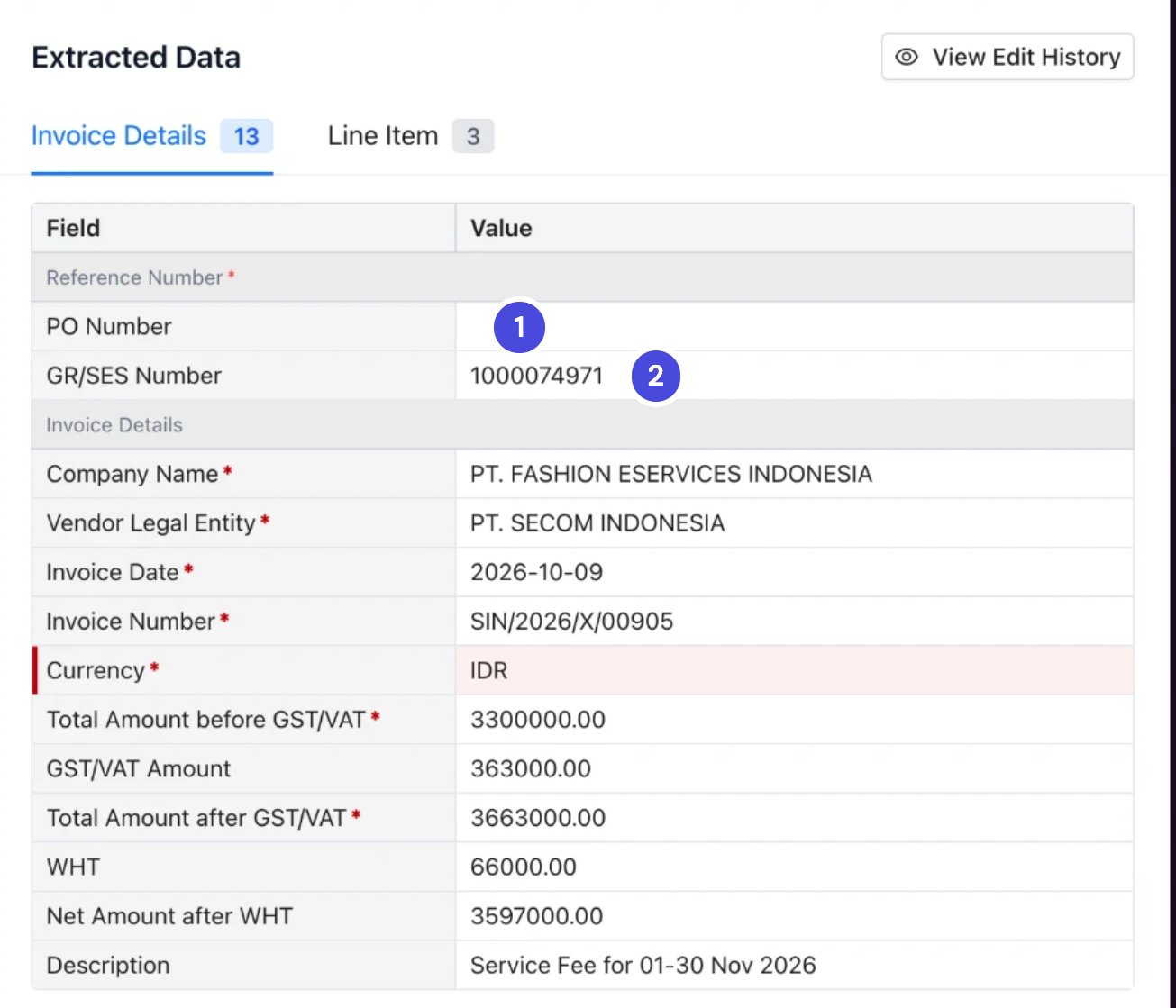This screenshot has height=1008, width=1176.
Task: Click GR/SES Number value 1000074971
Action: click(x=536, y=376)
